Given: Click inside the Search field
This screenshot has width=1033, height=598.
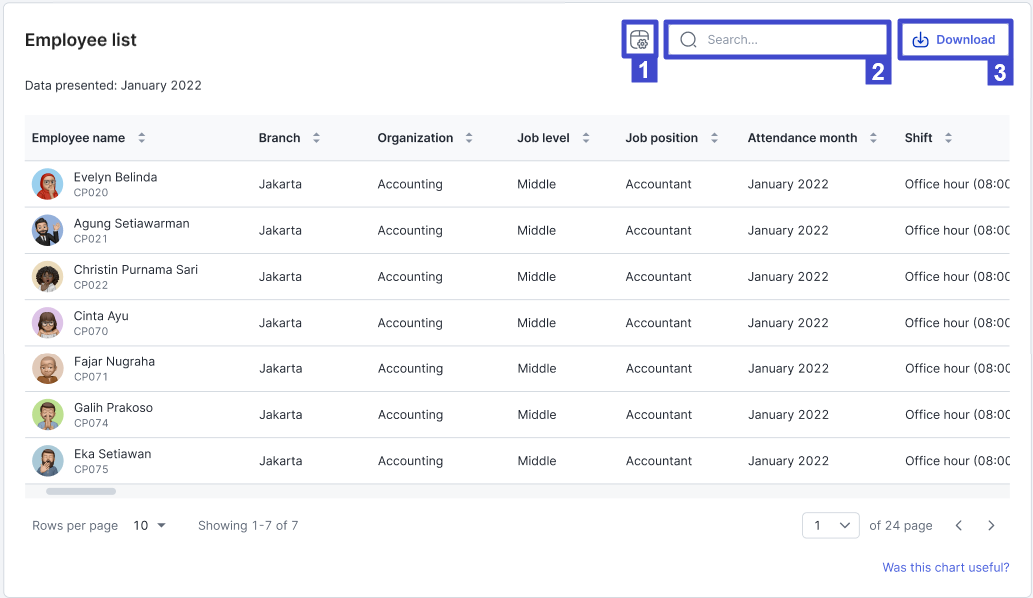Looking at the screenshot, I should tap(780, 40).
